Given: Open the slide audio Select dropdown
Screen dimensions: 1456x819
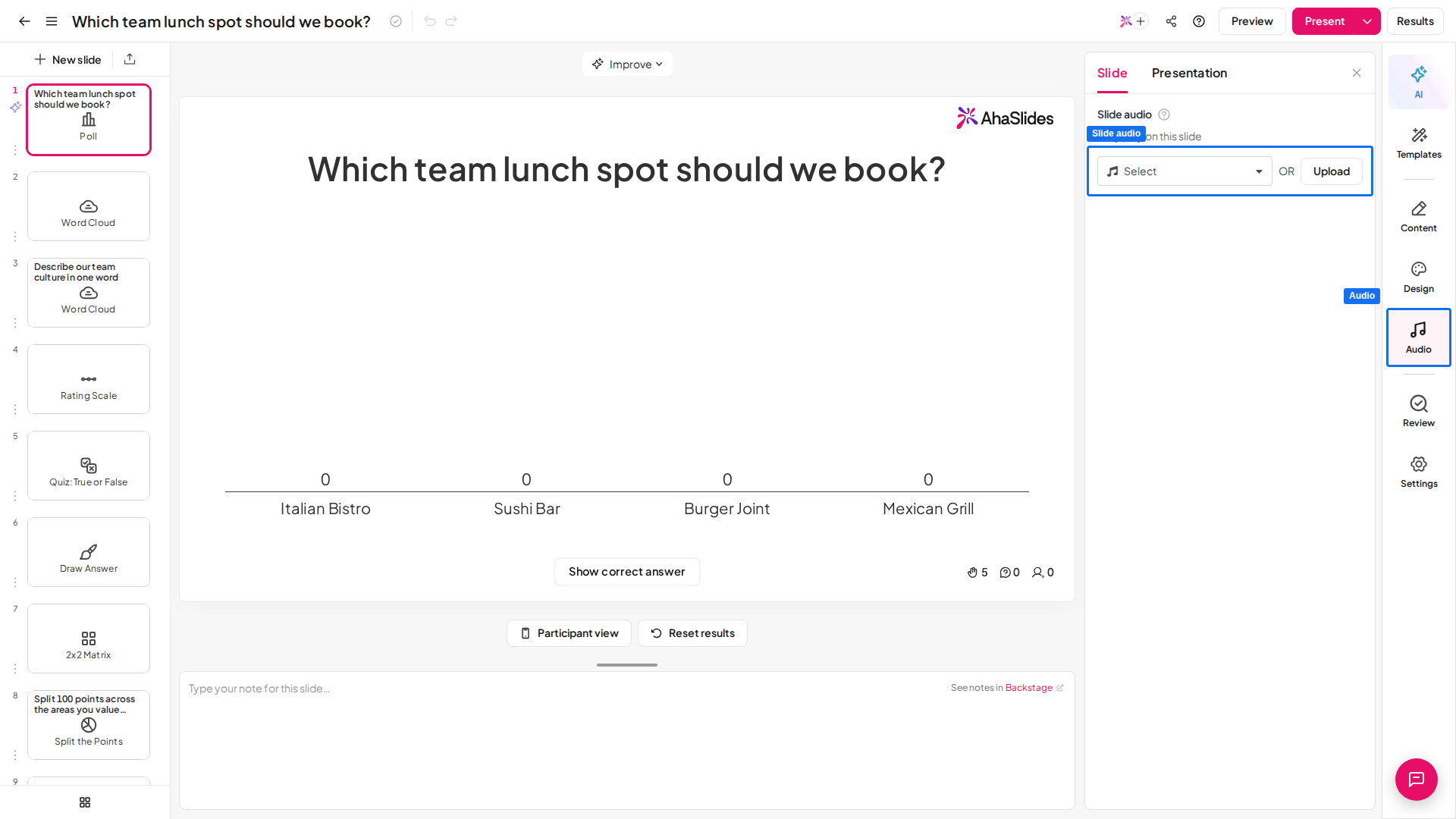Looking at the screenshot, I should tap(1184, 171).
